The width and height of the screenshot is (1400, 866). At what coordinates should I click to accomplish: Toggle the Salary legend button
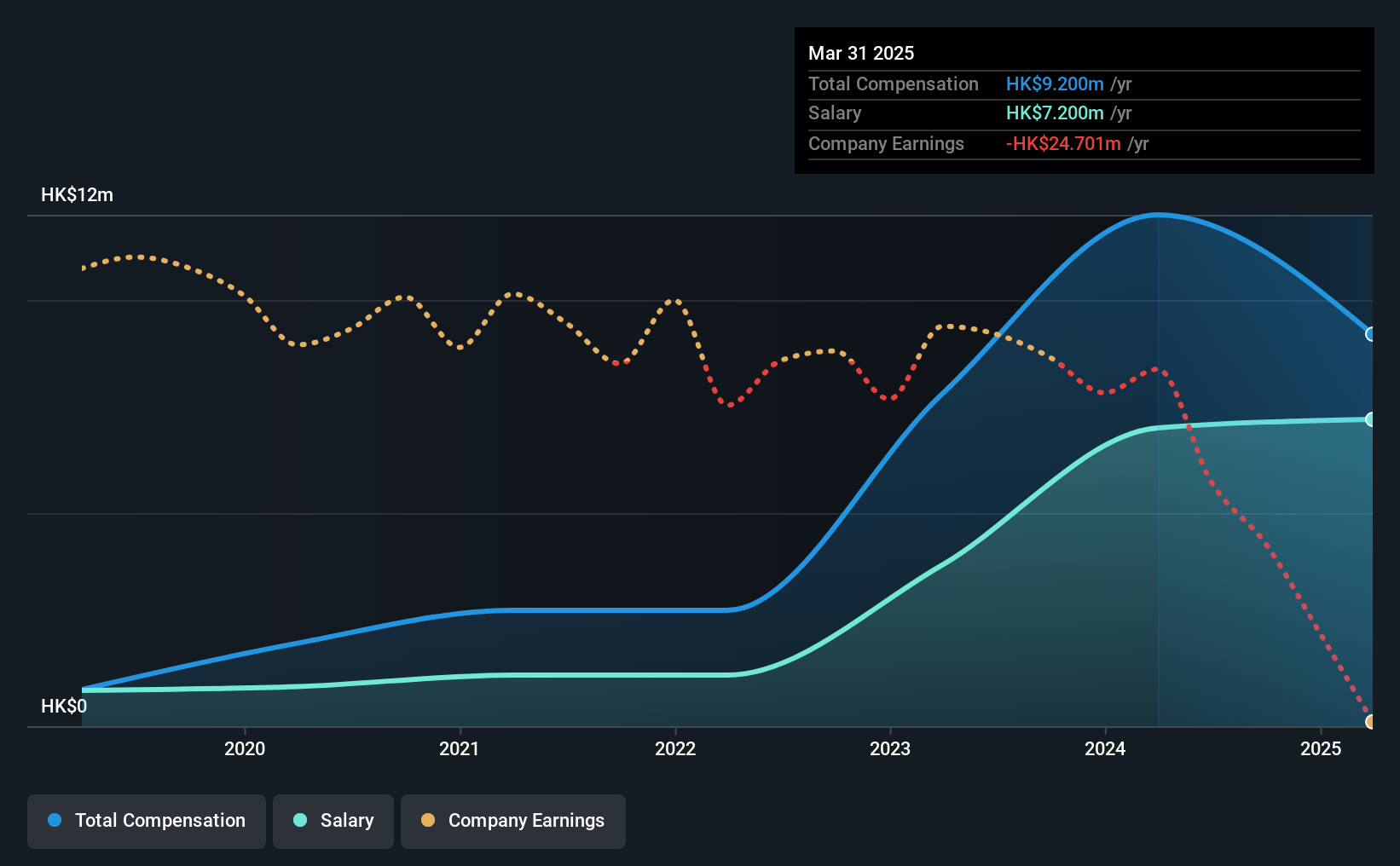pos(333,821)
